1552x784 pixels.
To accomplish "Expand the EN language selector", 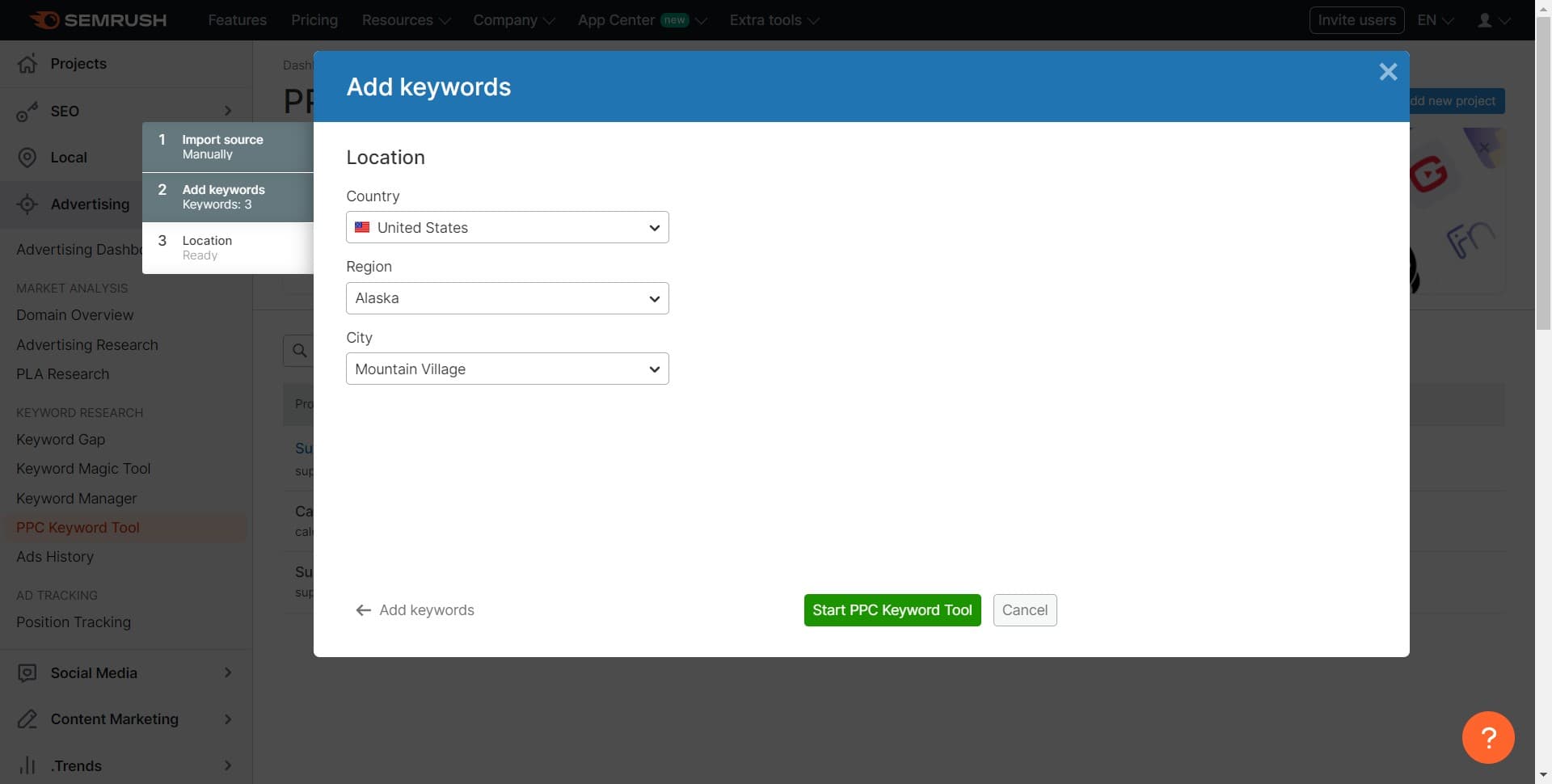I will point(1434,19).
